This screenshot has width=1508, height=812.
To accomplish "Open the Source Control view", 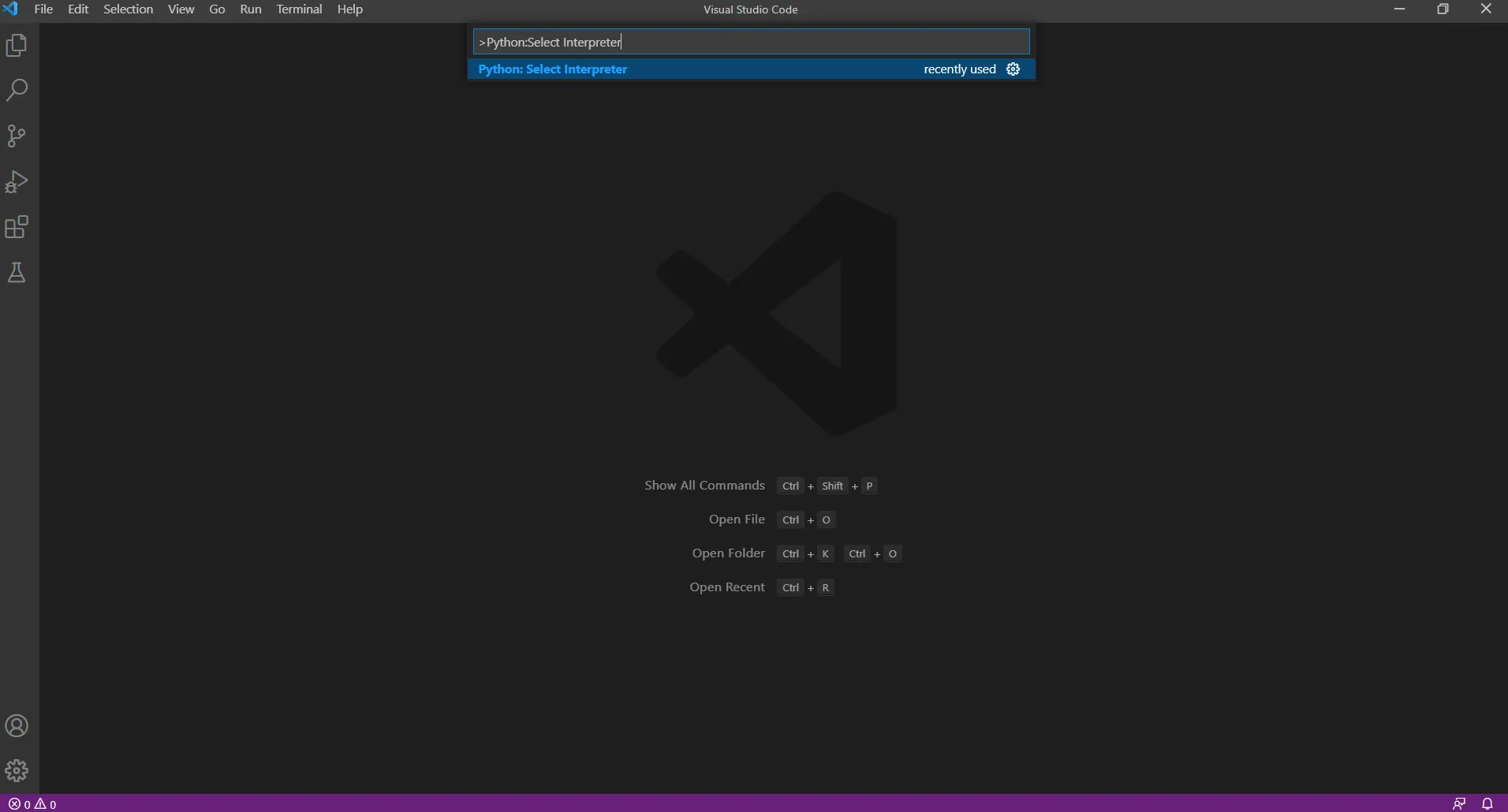I will [17, 136].
